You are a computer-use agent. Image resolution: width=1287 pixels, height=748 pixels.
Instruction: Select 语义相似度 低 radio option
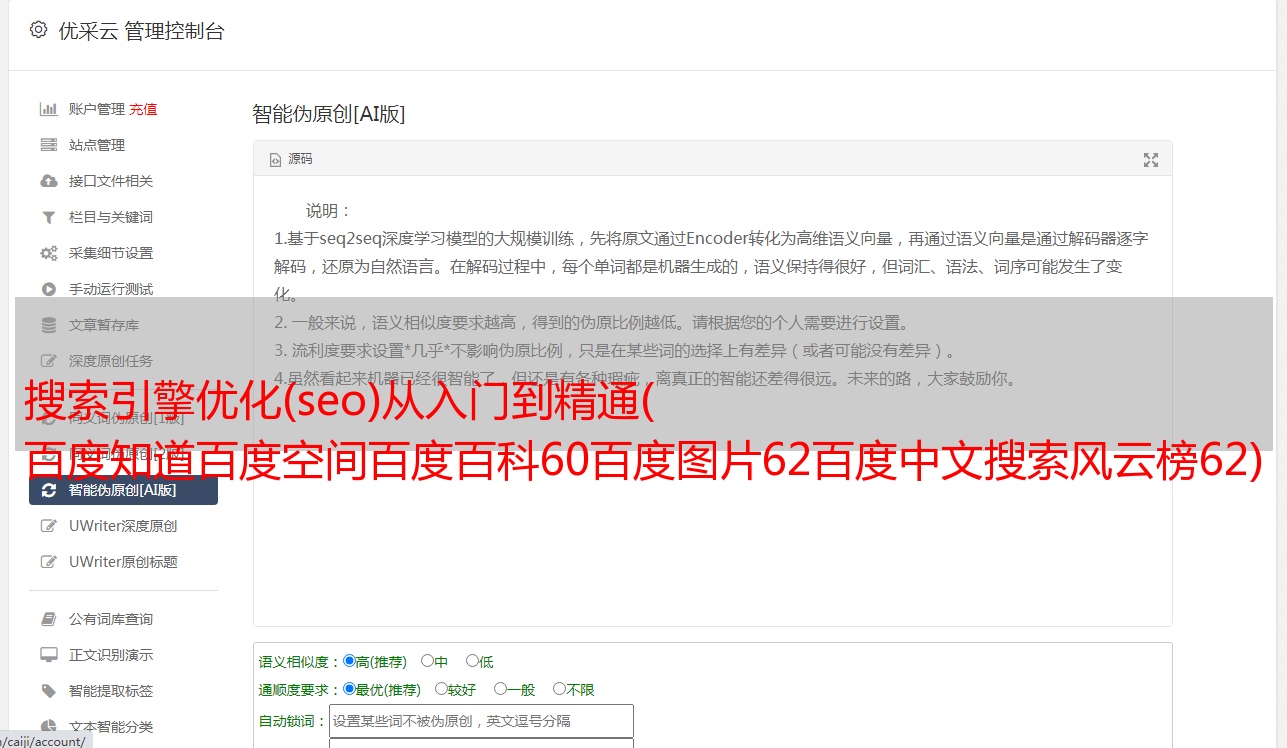(472, 661)
